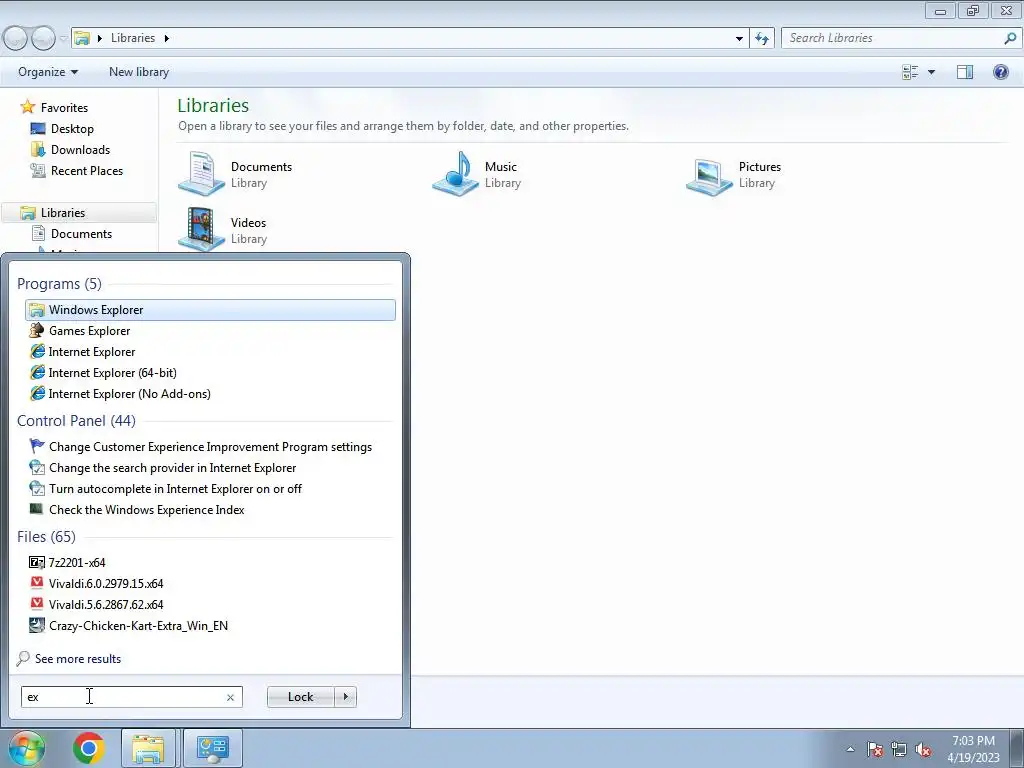The width and height of the screenshot is (1024, 768).
Task: Click the magnifier icon beside See more results
Action: [24, 658]
